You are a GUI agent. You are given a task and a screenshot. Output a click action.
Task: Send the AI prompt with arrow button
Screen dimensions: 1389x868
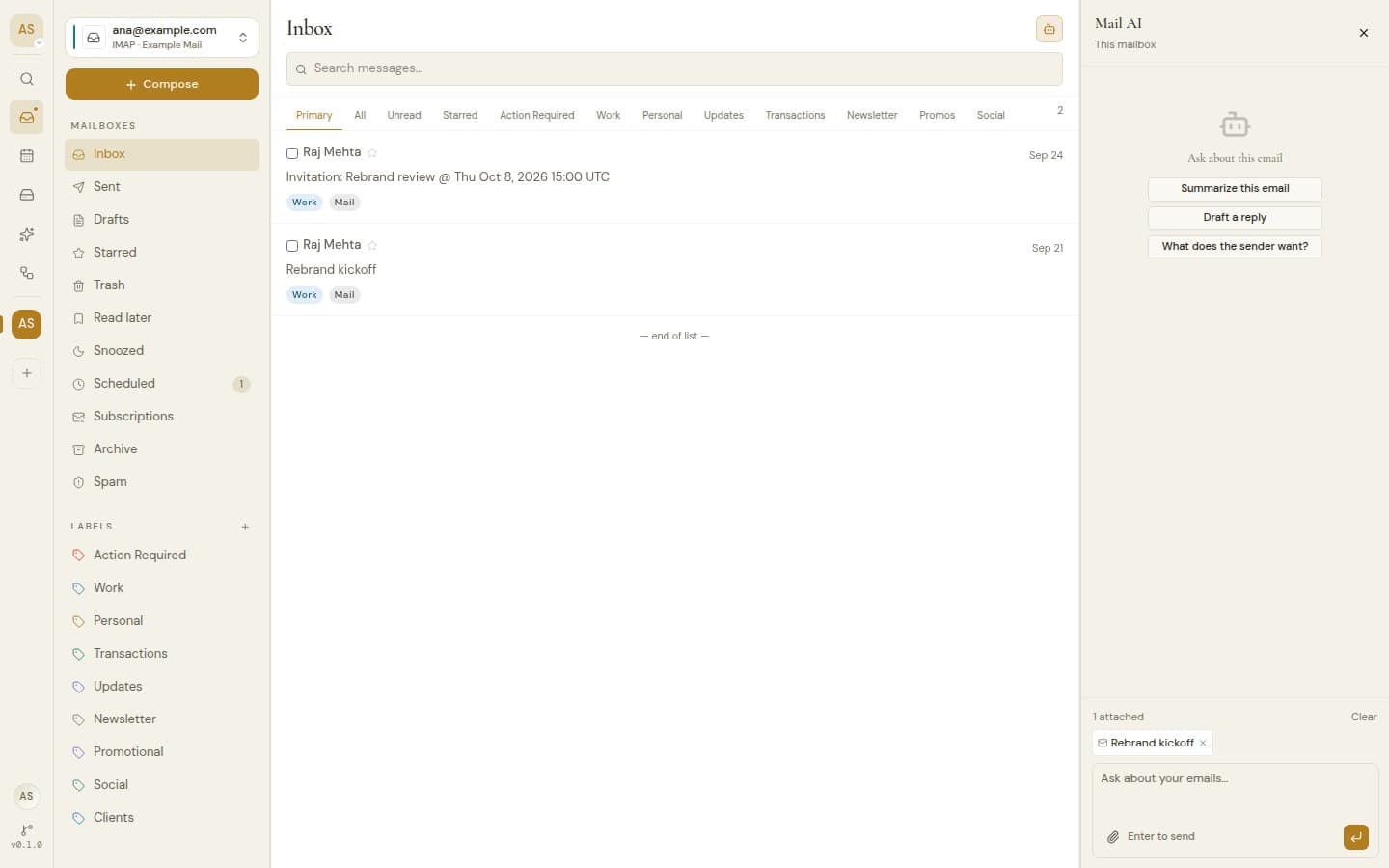[1355, 837]
